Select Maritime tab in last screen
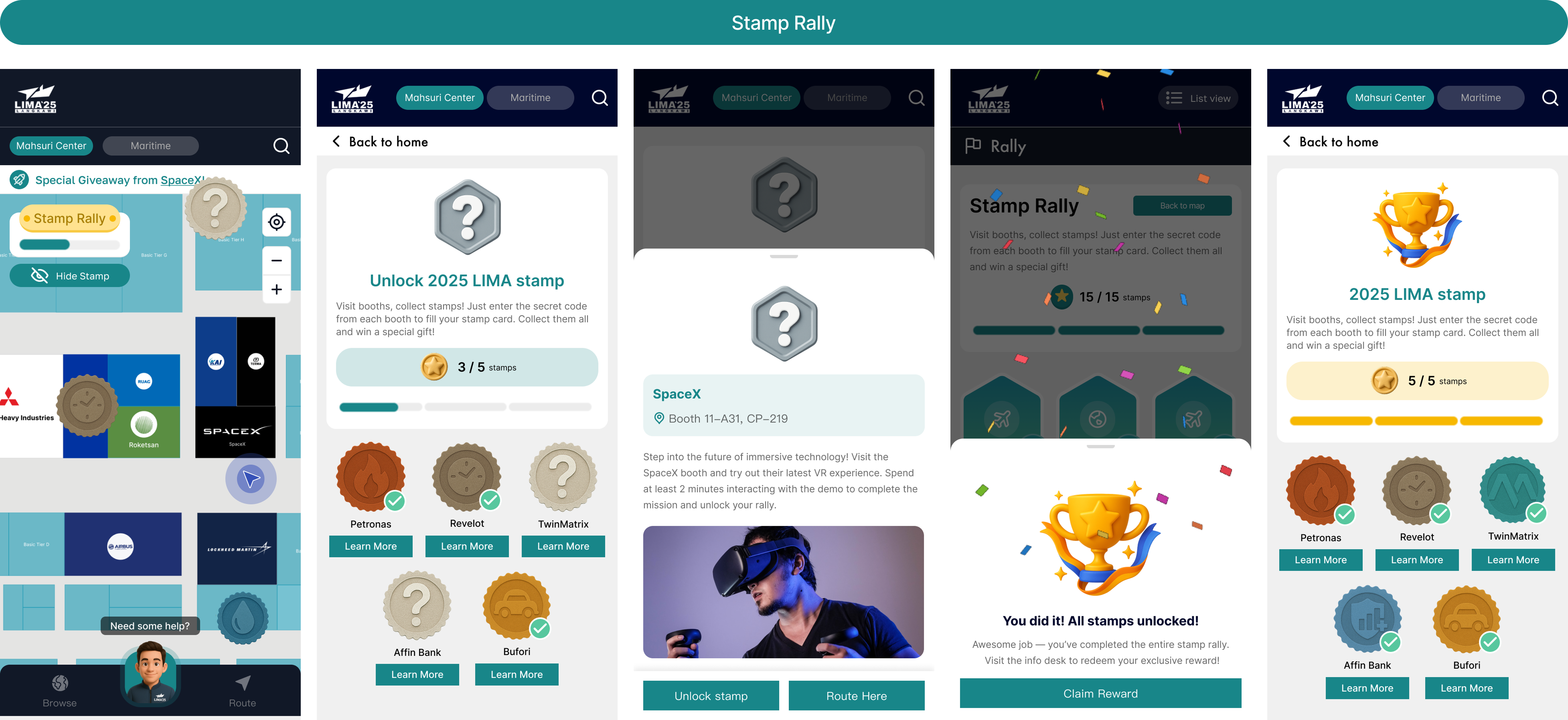The image size is (1568, 720). coord(1480,98)
